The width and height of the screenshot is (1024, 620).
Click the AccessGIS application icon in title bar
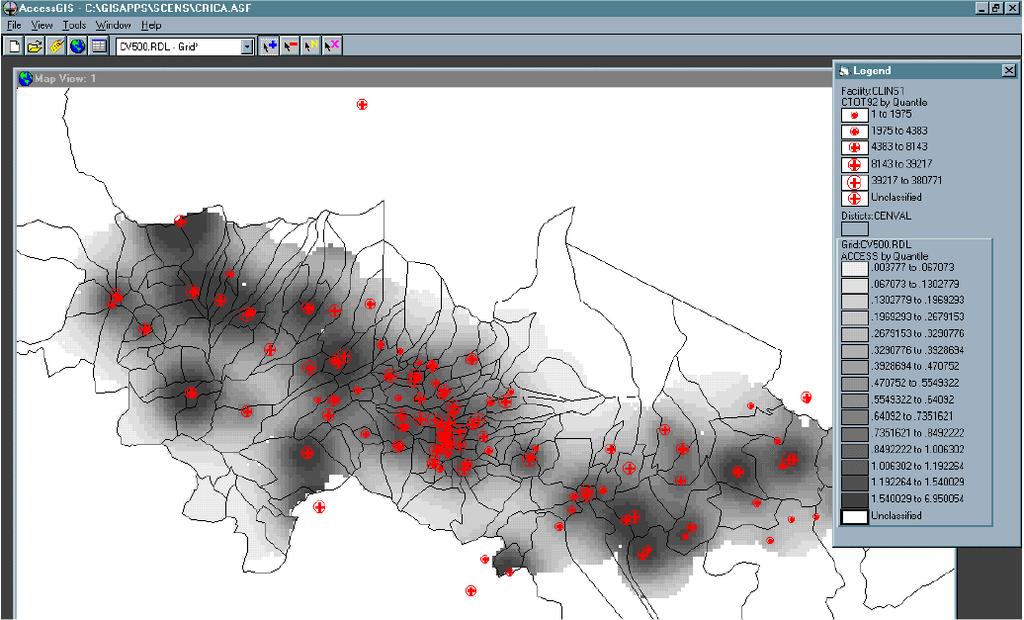click(9, 8)
